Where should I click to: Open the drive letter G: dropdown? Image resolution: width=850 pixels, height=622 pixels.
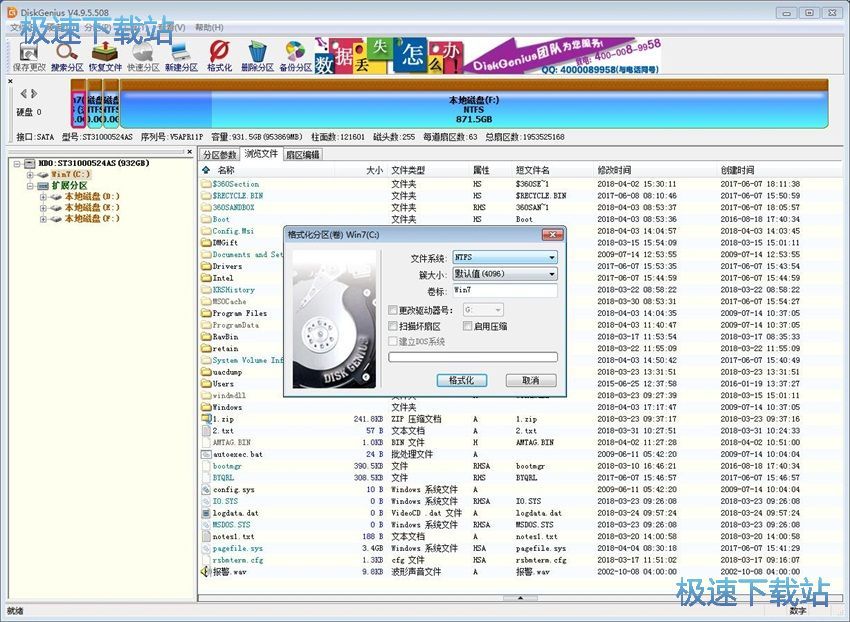point(483,310)
